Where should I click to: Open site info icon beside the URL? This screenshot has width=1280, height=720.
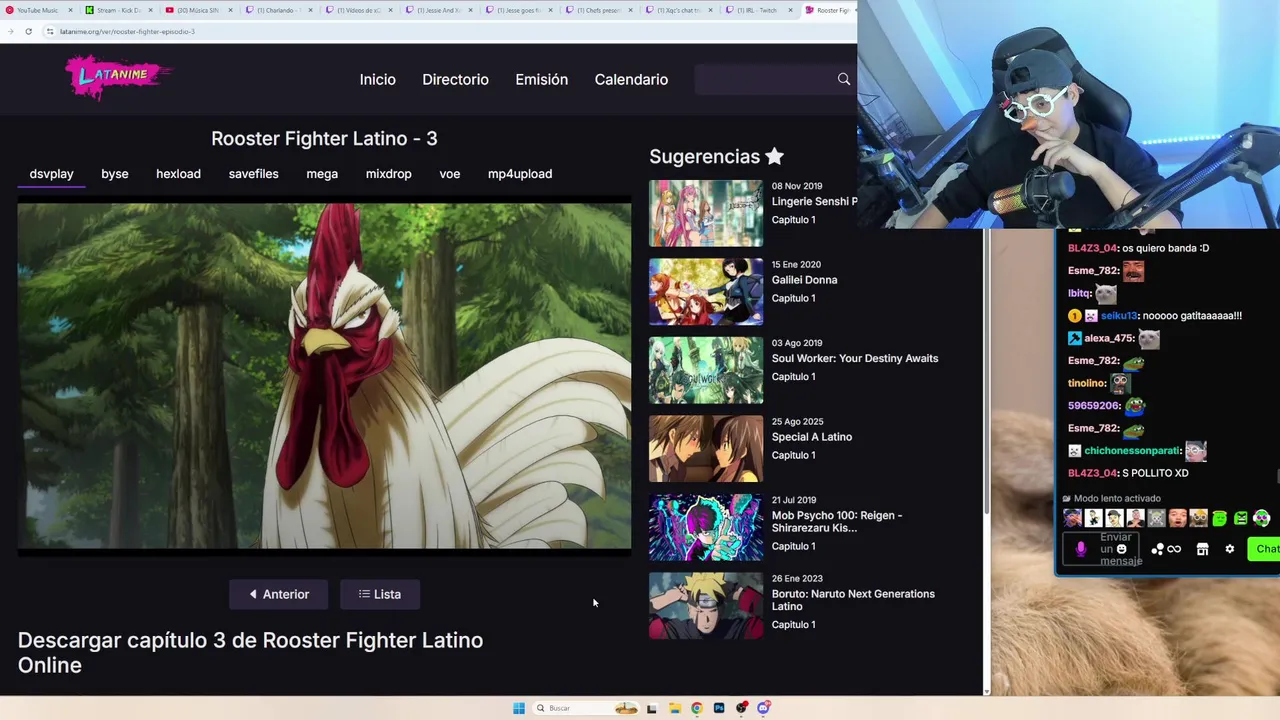click(x=49, y=31)
